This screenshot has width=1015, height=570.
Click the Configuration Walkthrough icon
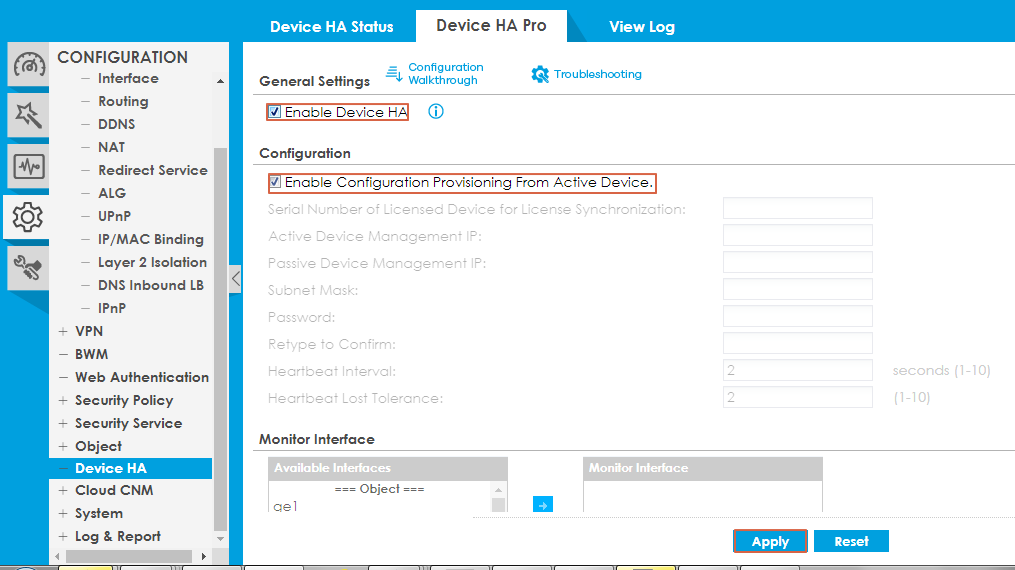click(x=394, y=74)
